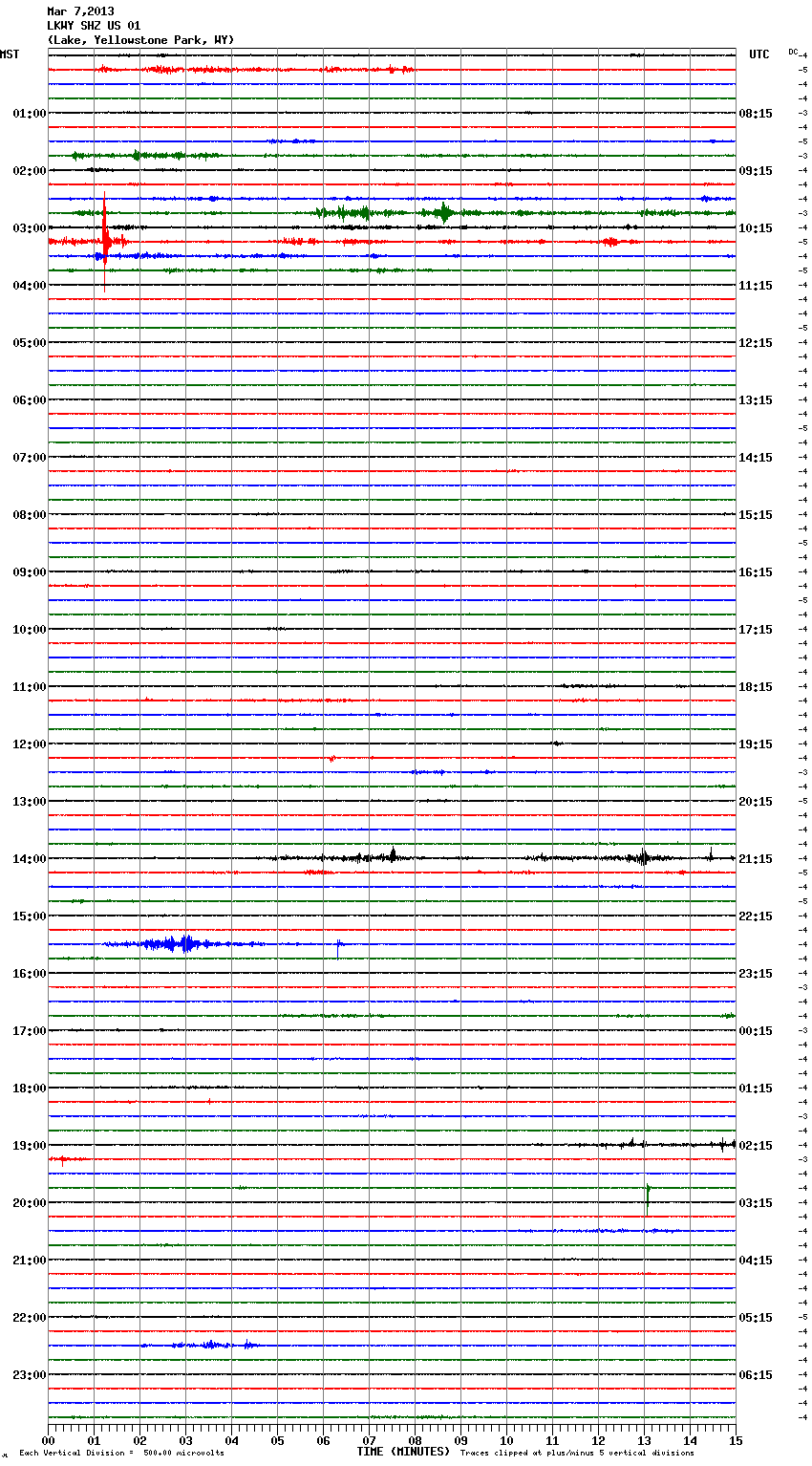
Task: Click the 03:15 UTC time label
Action: [x=756, y=1203]
